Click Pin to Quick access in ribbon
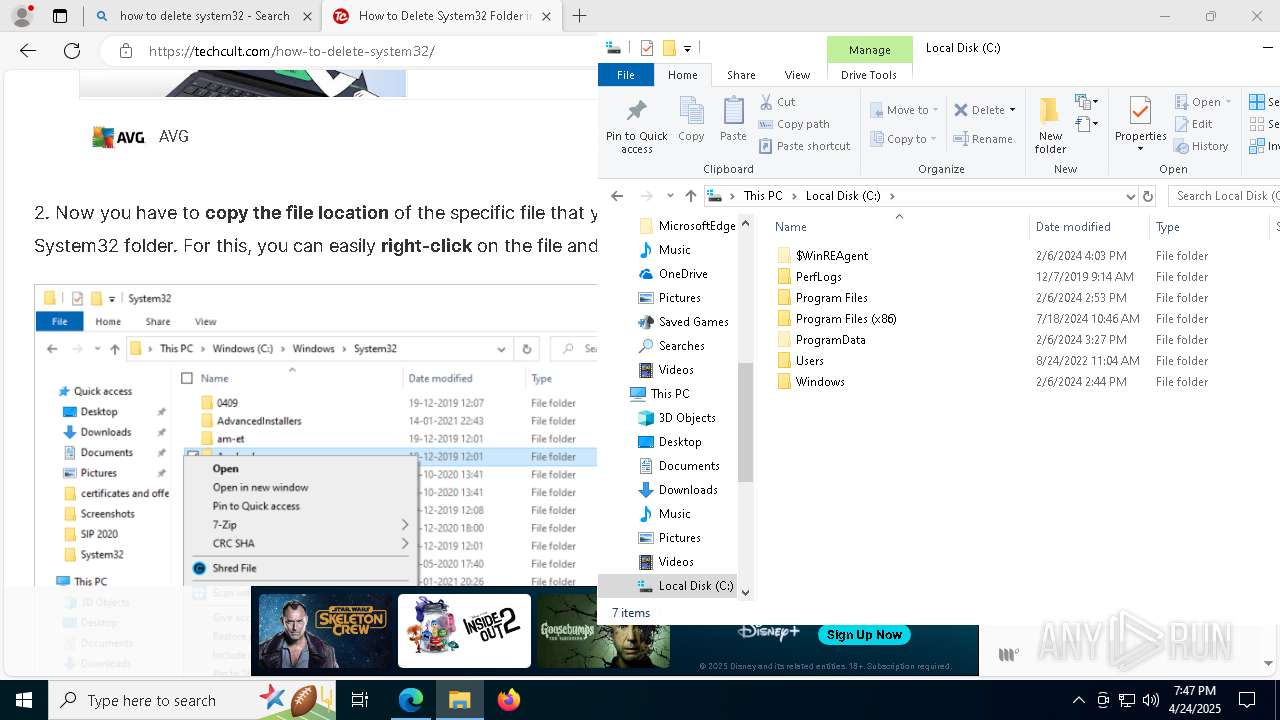Viewport: 1280px width, 720px height. point(636,125)
